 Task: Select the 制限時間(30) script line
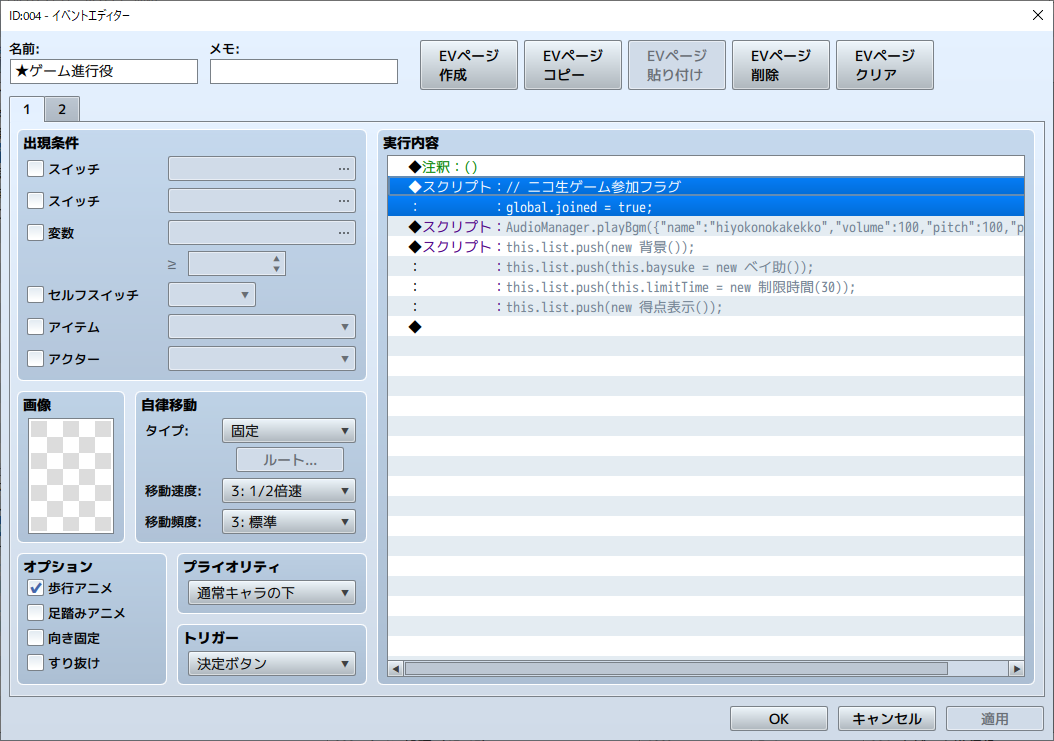click(706, 287)
